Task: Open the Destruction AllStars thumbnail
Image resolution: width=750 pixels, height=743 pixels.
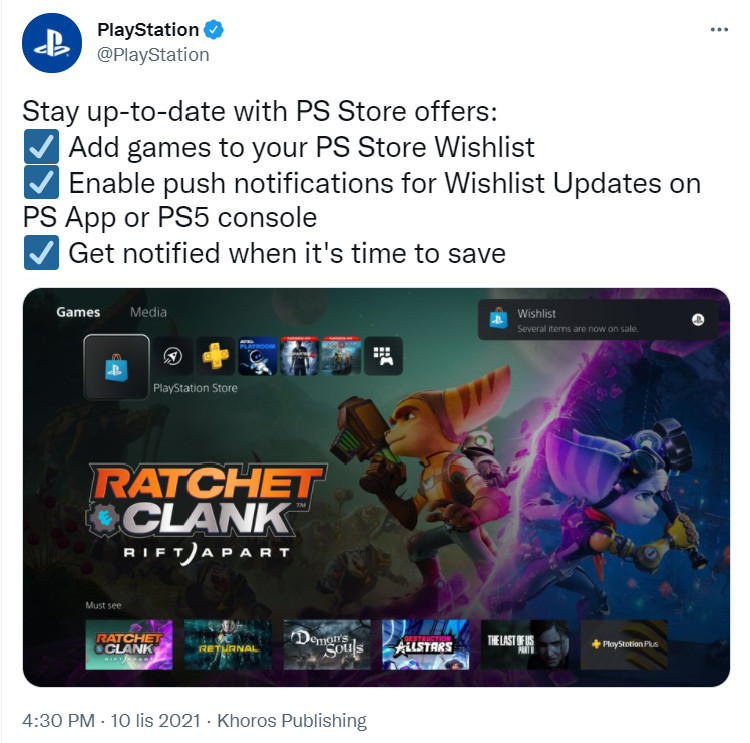Action: coord(426,644)
